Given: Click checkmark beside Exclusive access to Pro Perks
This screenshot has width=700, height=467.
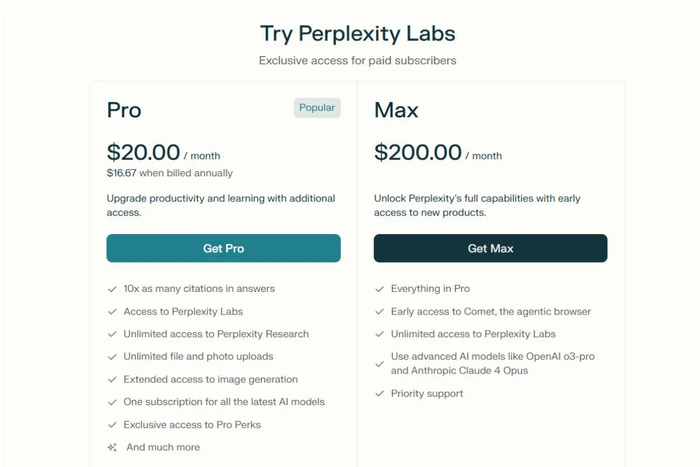Looking at the screenshot, I should coord(112,425).
